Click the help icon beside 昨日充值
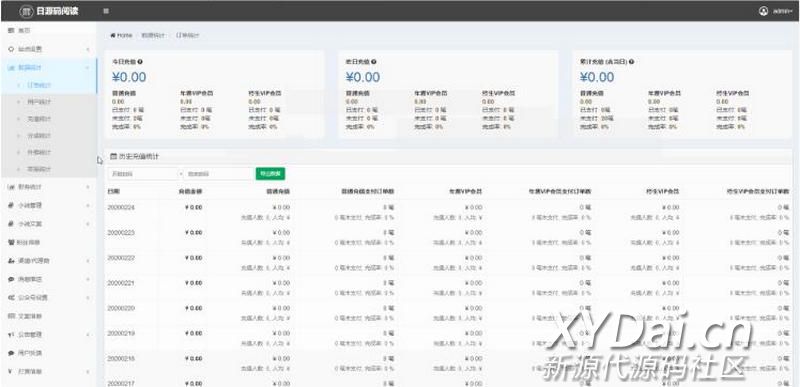Screen dimensions: 800x387 pos(373,62)
